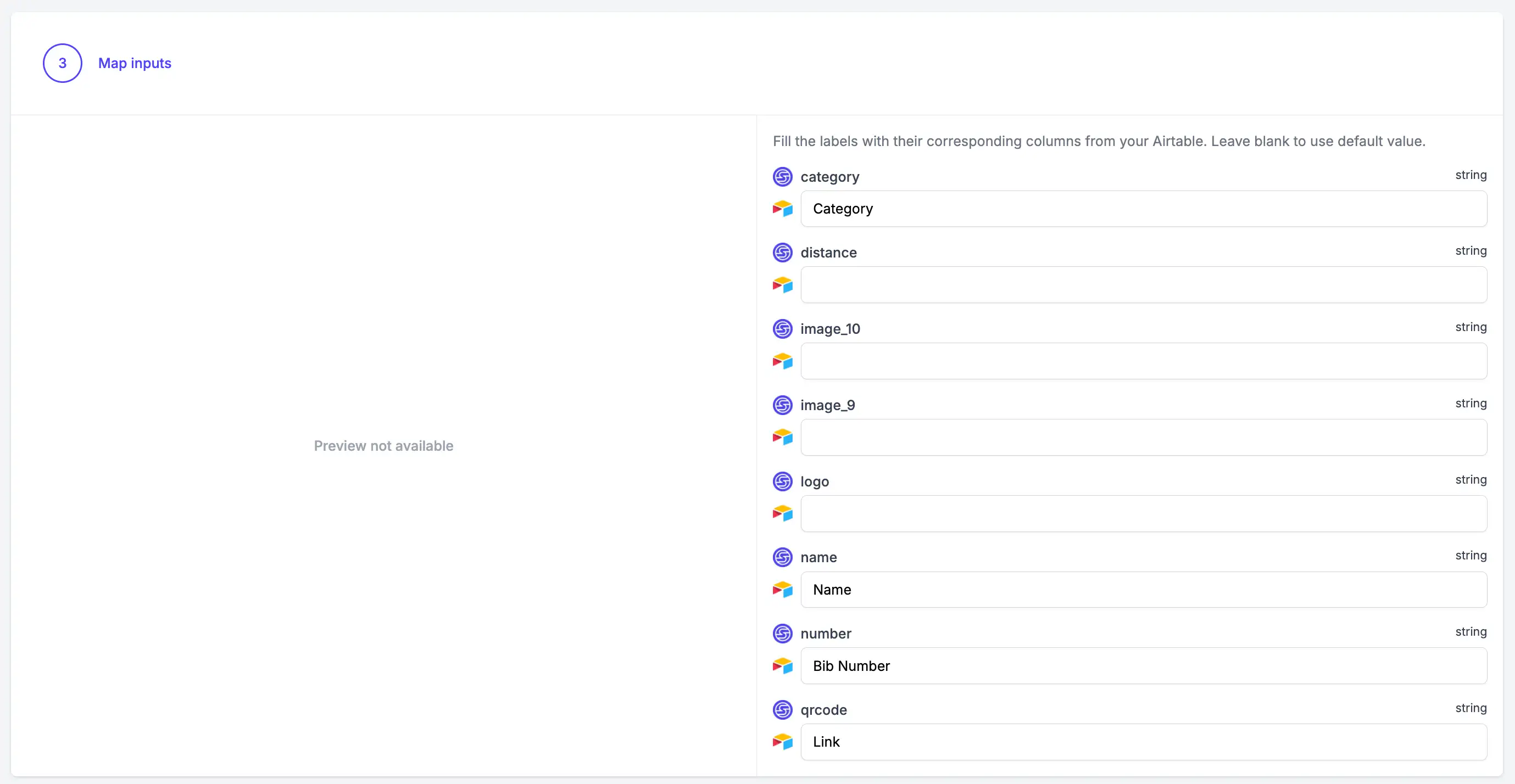
Task: Click the 'string' type tag for category
Action: (x=1471, y=175)
